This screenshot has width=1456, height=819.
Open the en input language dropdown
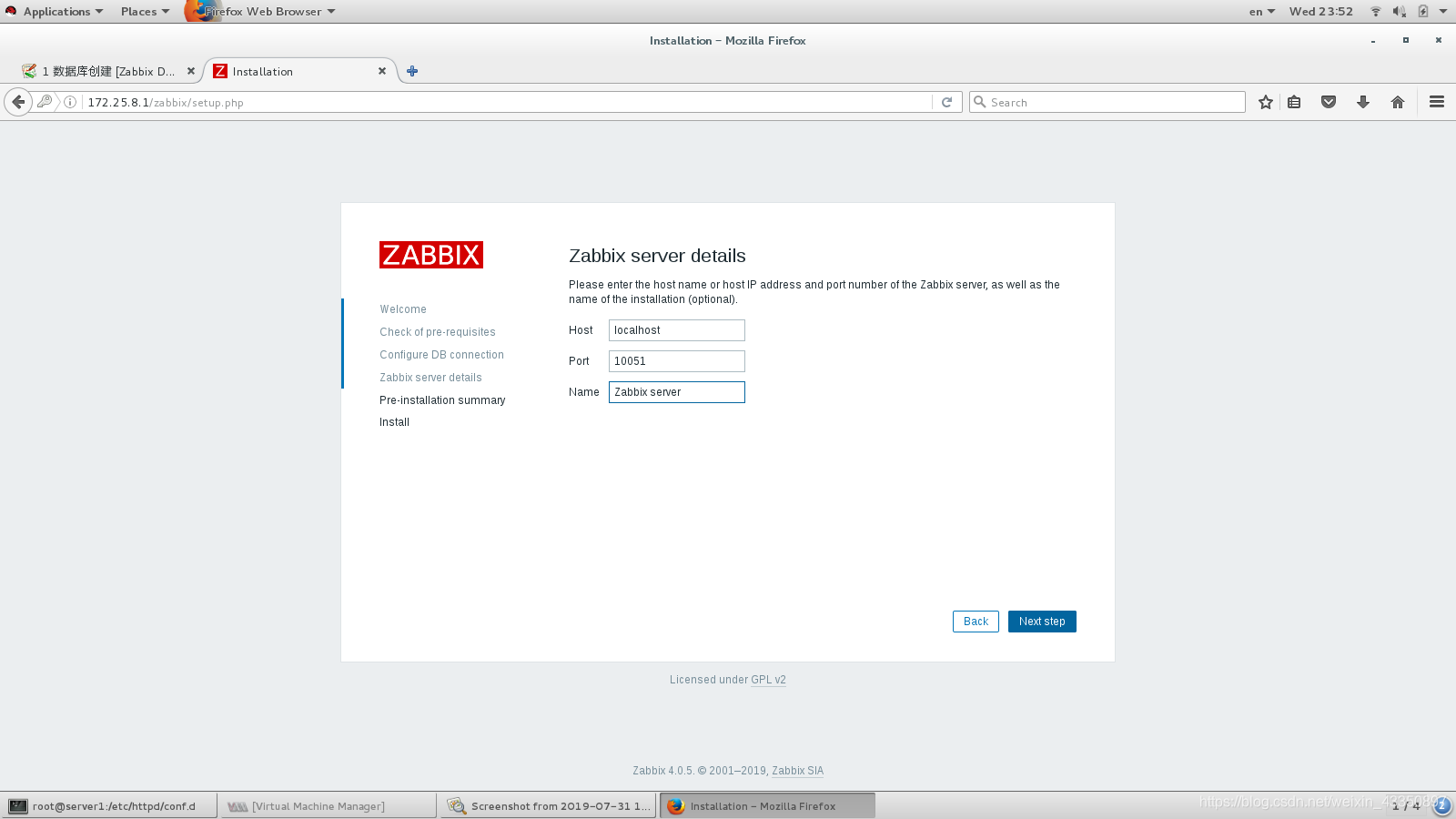point(1262,12)
